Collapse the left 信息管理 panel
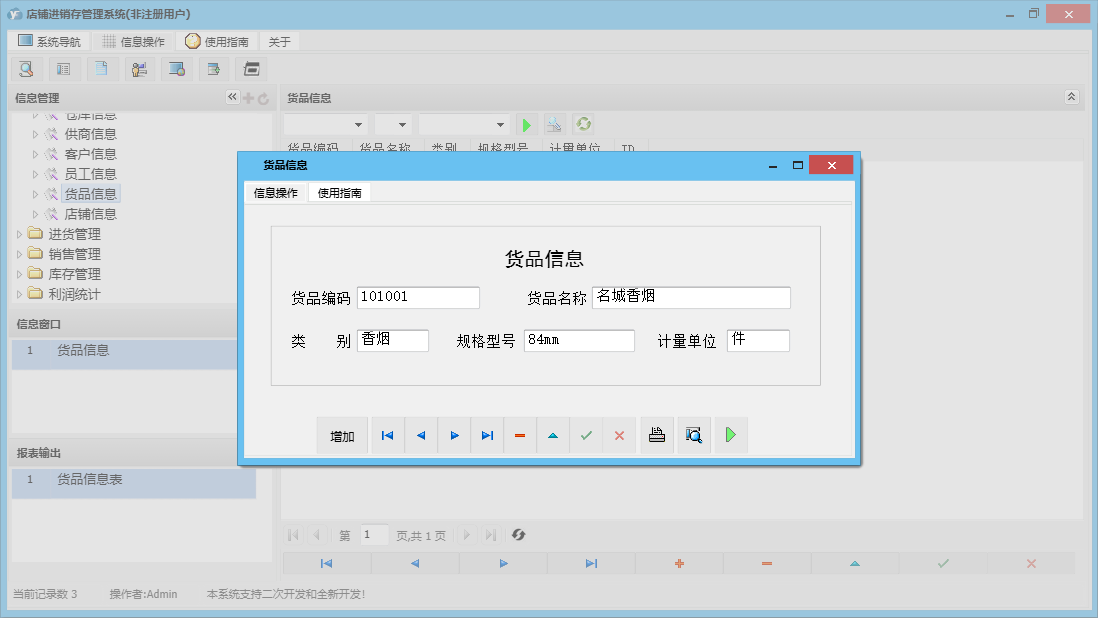The height and width of the screenshot is (618, 1098). coord(231,97)
